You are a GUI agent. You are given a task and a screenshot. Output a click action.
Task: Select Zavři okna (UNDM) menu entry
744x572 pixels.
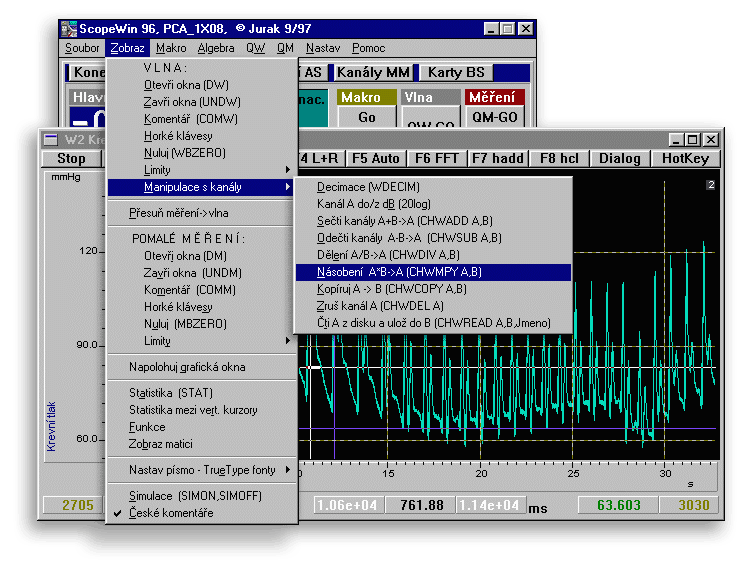[202, 273]
